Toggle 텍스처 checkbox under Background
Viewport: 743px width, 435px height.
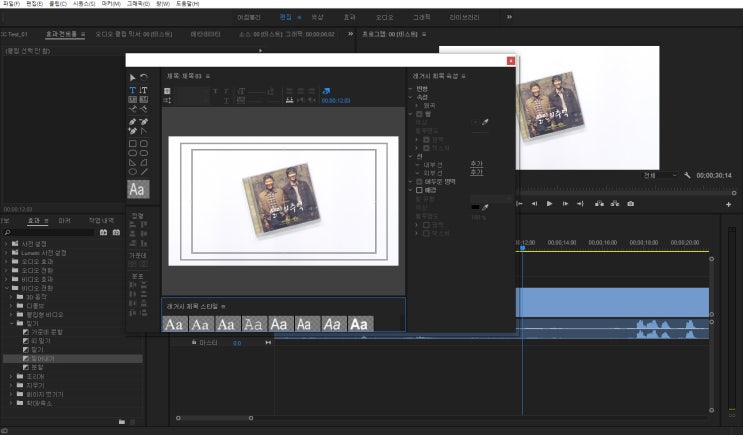pyautogui.click(x=426, y=233)
